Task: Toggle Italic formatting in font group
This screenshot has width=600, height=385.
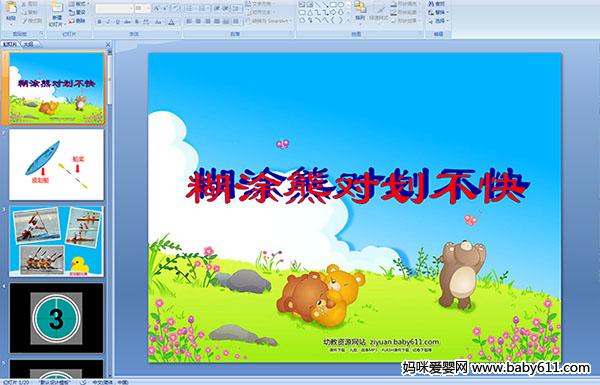Action: pyautogui.click(x=108, y=22)
